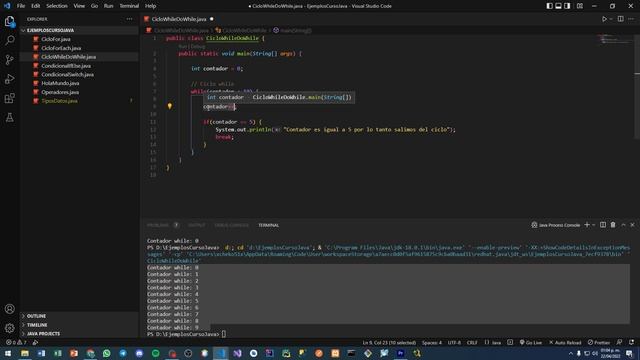The image size is (640, 360).
Task: Open the Run and Debug view
Action: point(9,79)
